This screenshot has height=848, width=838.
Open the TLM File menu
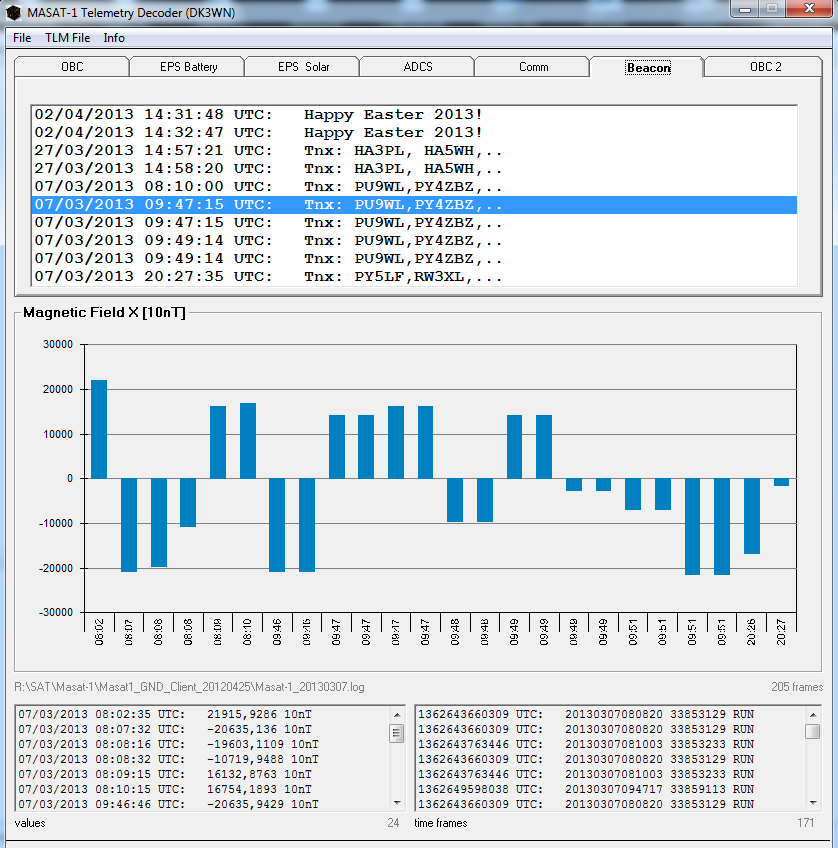coord(67,38)
